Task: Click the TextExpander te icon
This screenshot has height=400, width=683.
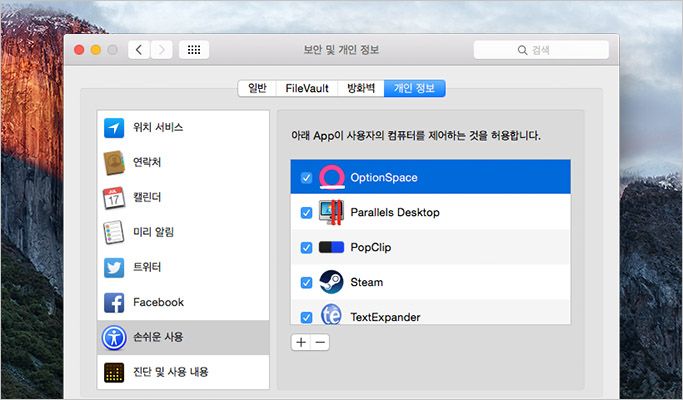Action: click(331, 314)
